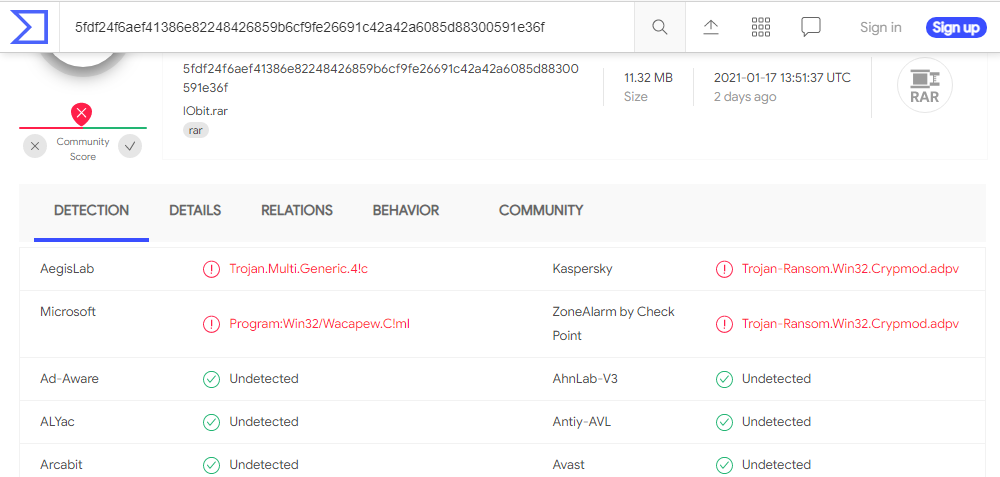Screen dimensions: 1000x477
Task: Click the Trojan-Ransom.Win32.Crypmod.adpv Kaspersky result
Action: (850, 269)
